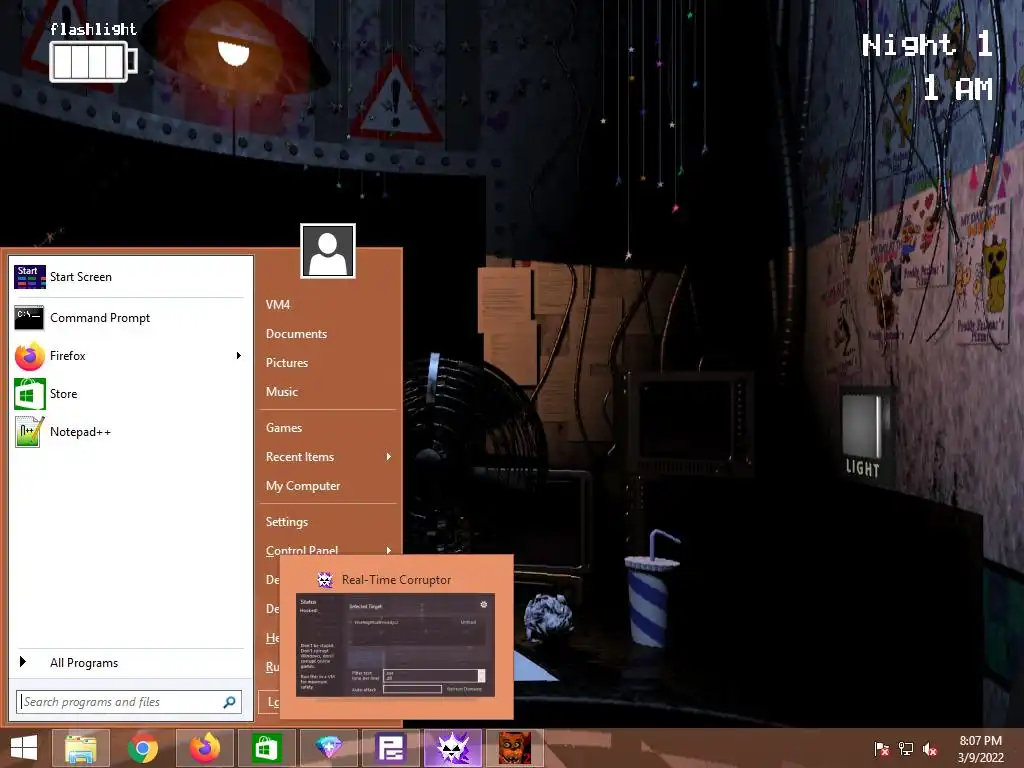Screen dimensions: 1024x768
Task: Expand the Control Panel submenu
Action: point(389,551)
